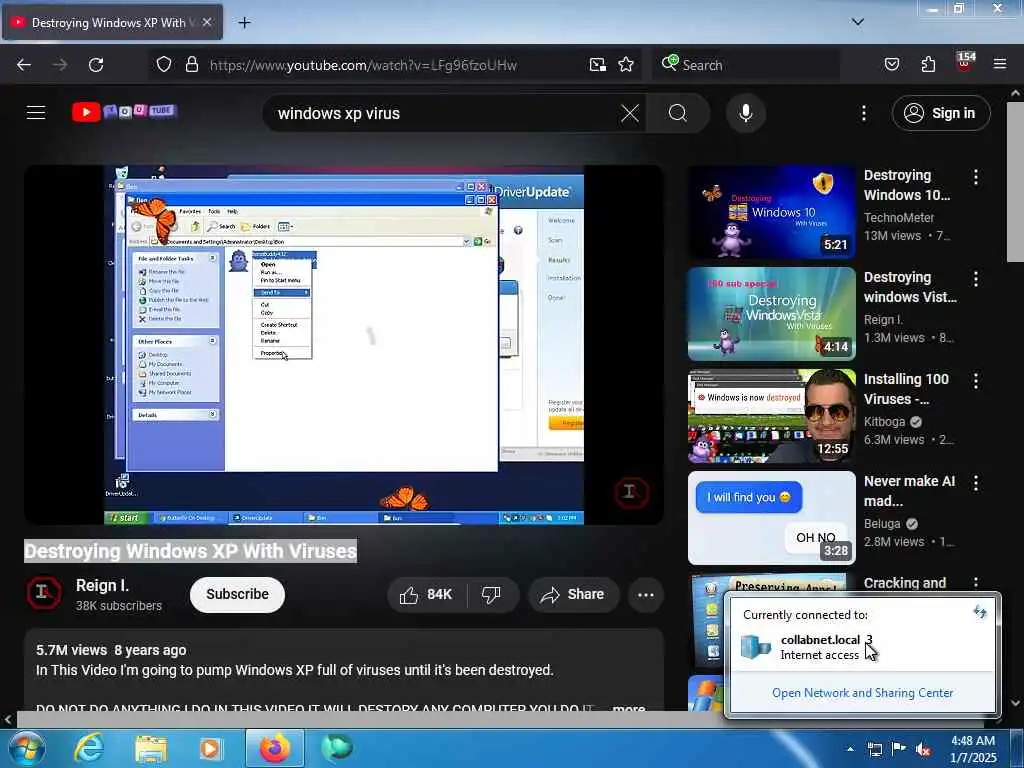Click the Firefox Search box
Image resolution: width=1024 pixels, height=768 pixels.
click(744, 65)
